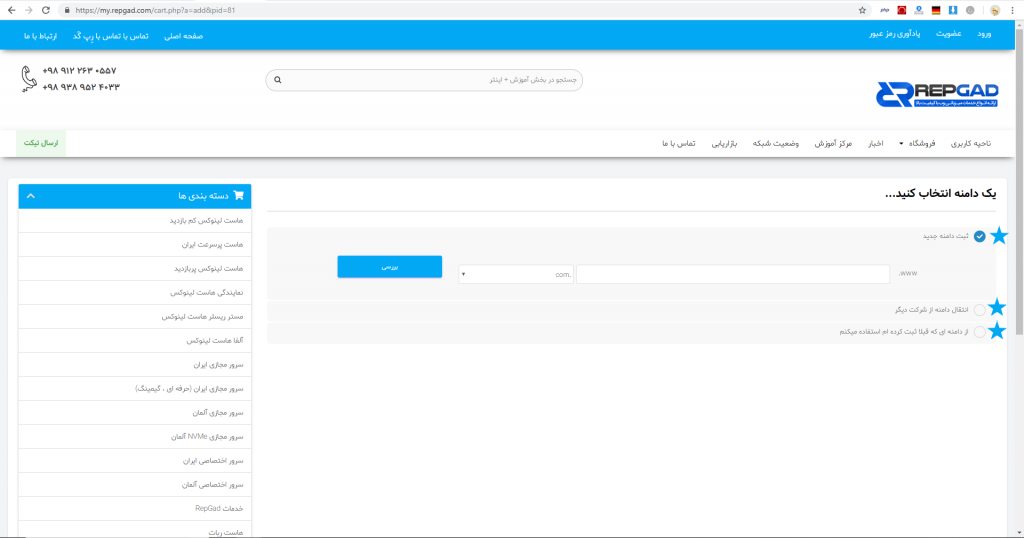
Task: Click the یادآوری رمز عبور link
Action: tap(894, 34)
